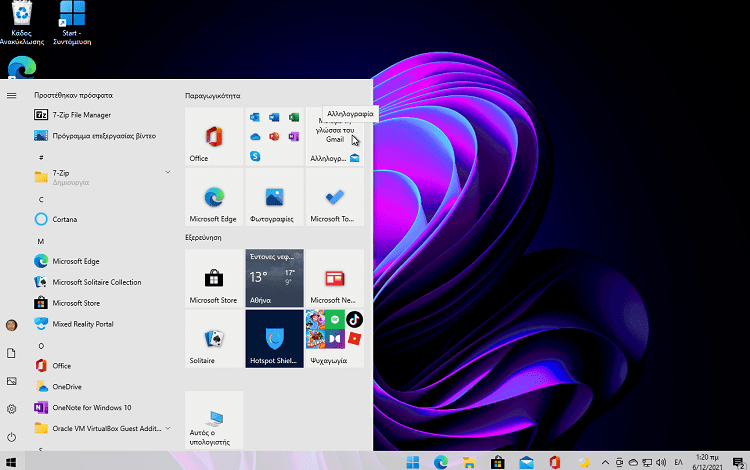Open the Hotspot Shield tile

[x=275, y=339]
